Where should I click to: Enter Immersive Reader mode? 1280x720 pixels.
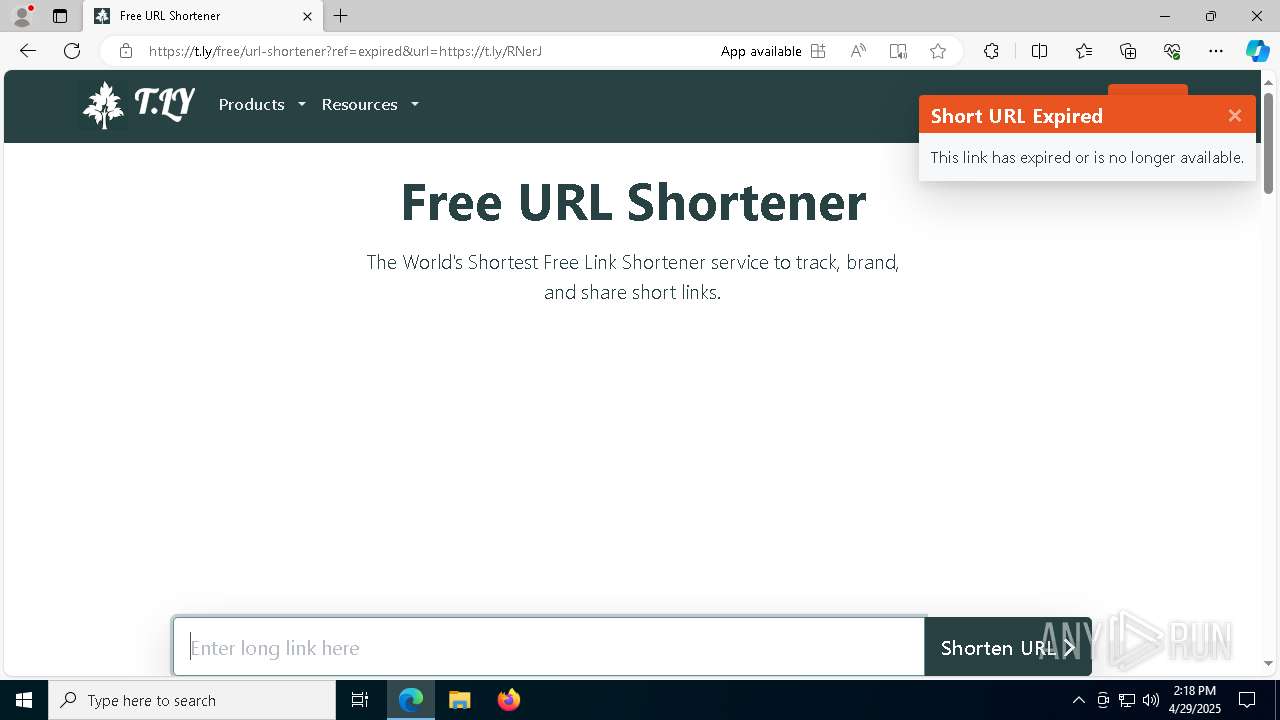point(898,51)
